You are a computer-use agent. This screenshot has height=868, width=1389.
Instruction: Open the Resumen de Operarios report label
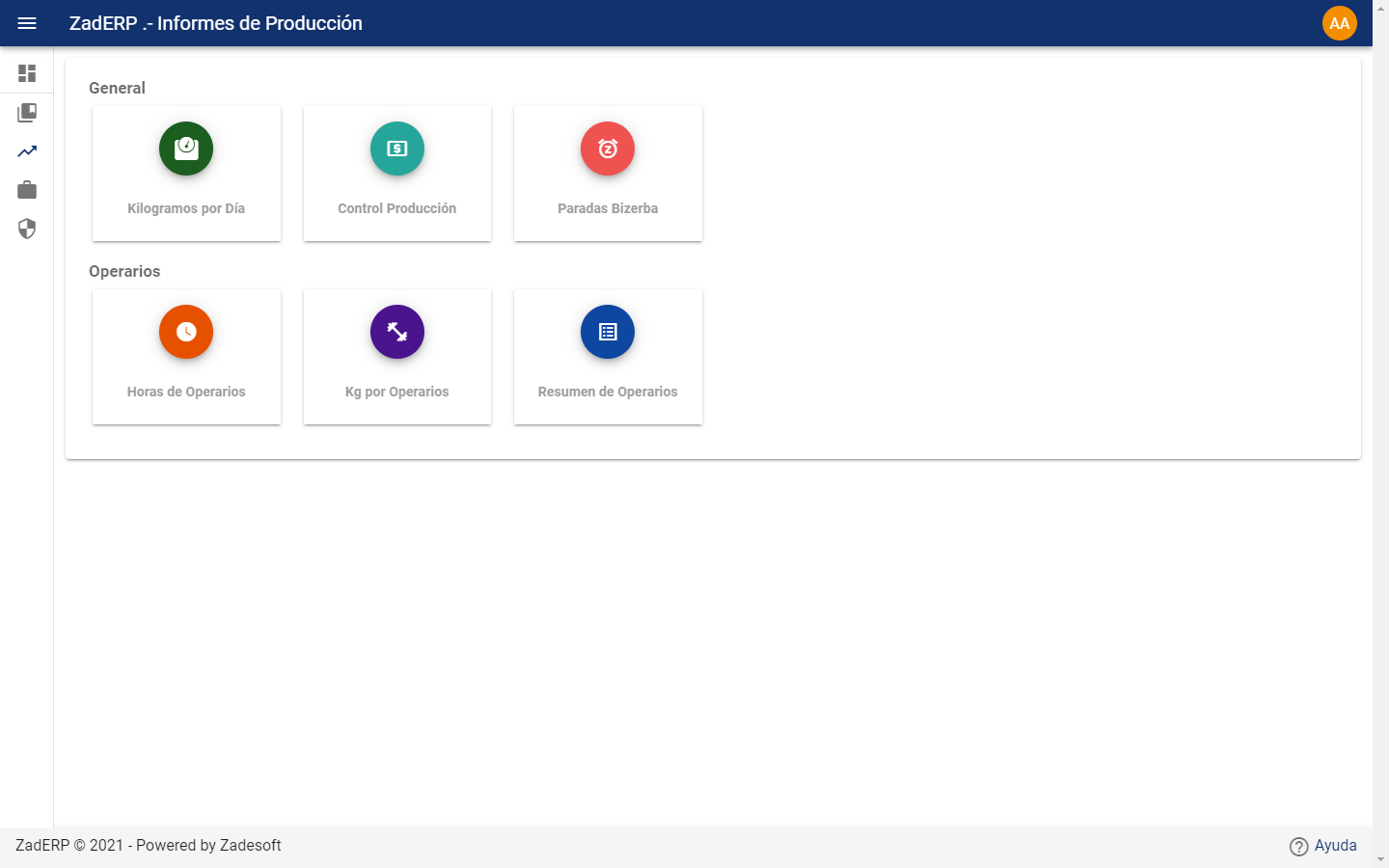[608, 392]
